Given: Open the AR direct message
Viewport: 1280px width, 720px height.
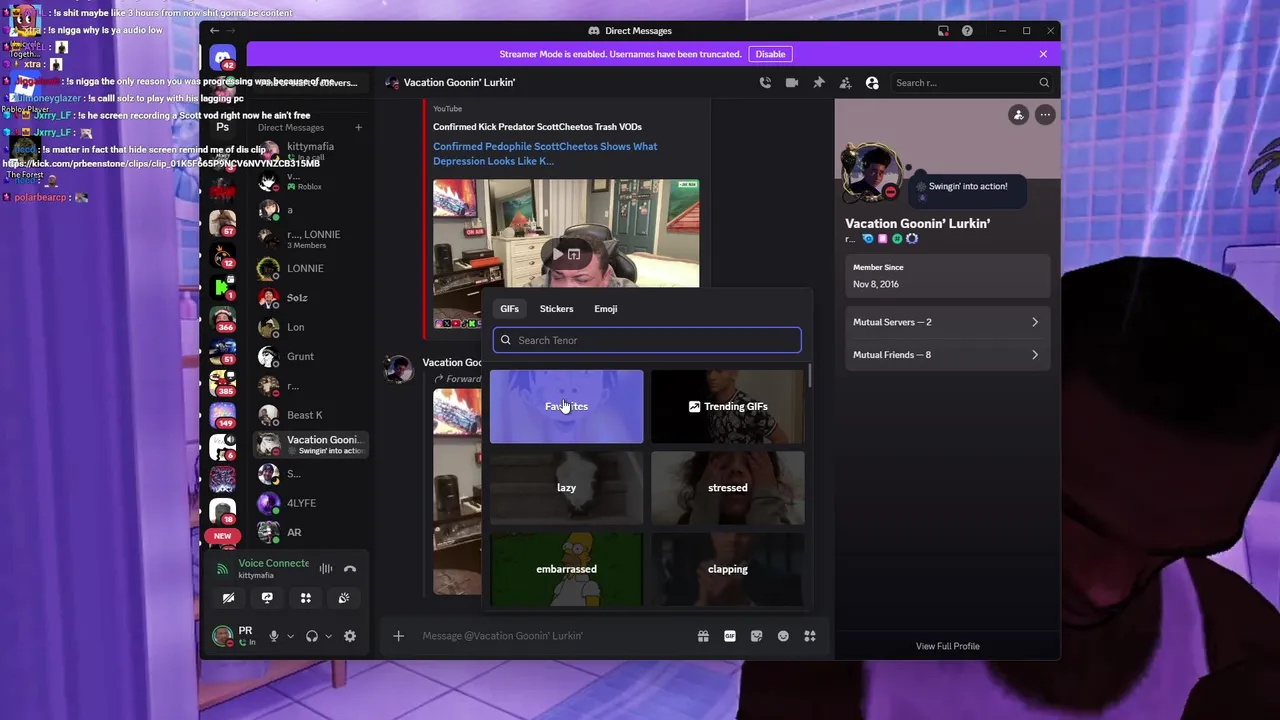Looking at the screenshot, I should click(x=310, y=533).
